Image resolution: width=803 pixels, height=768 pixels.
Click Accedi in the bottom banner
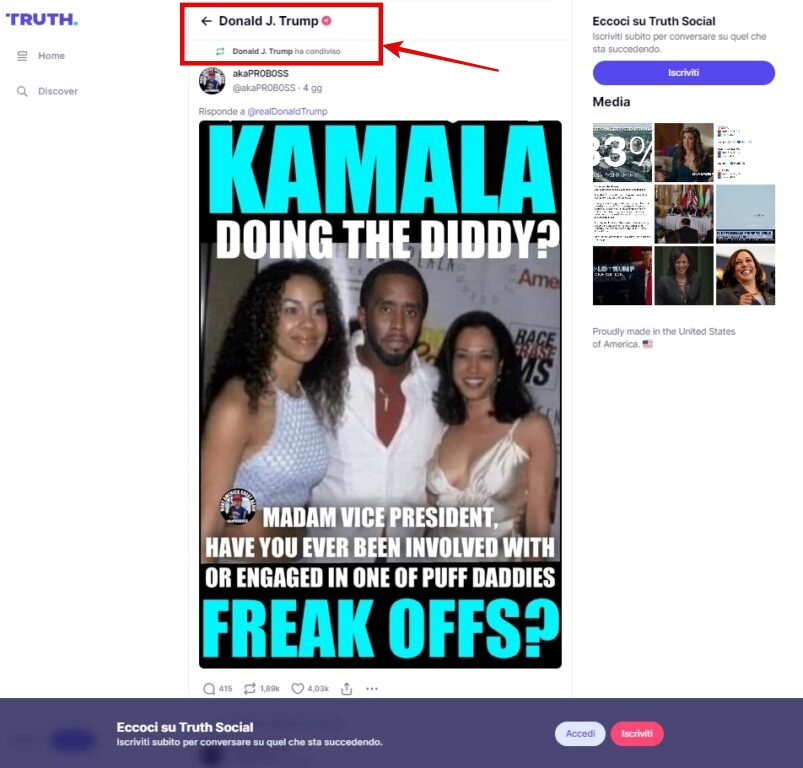[x=580, y=734]
